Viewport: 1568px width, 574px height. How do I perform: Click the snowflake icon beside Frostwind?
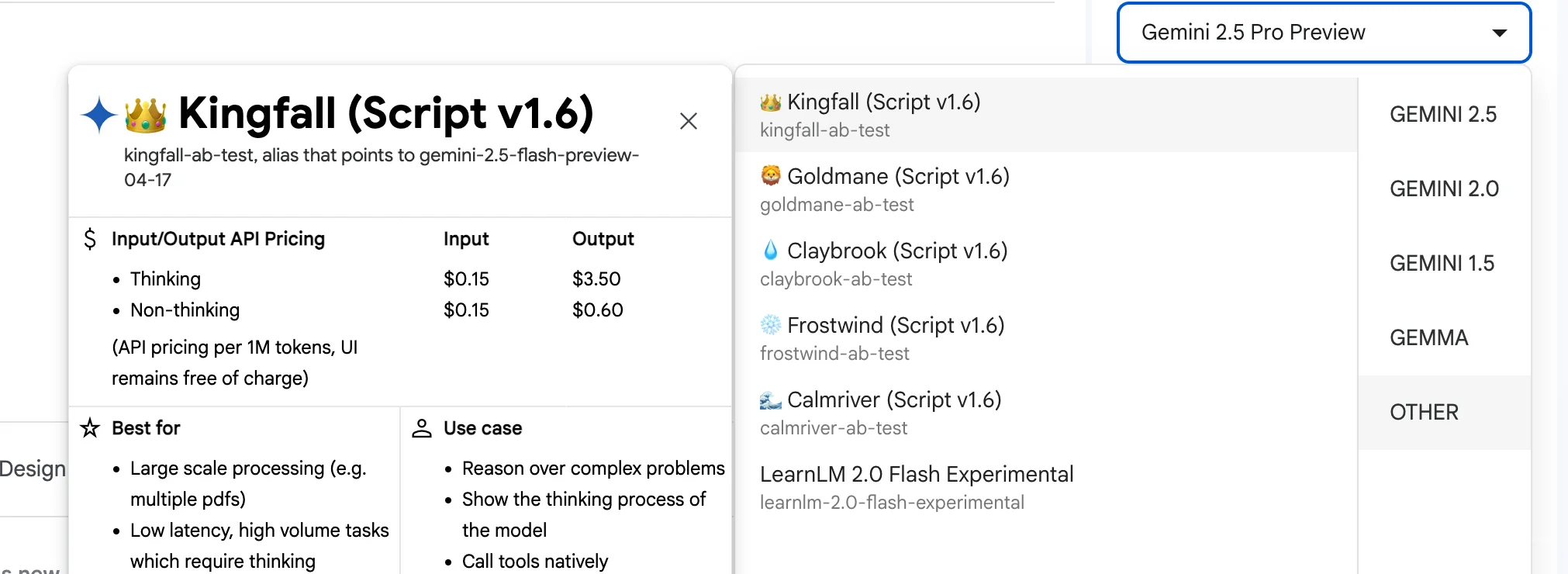770,324
